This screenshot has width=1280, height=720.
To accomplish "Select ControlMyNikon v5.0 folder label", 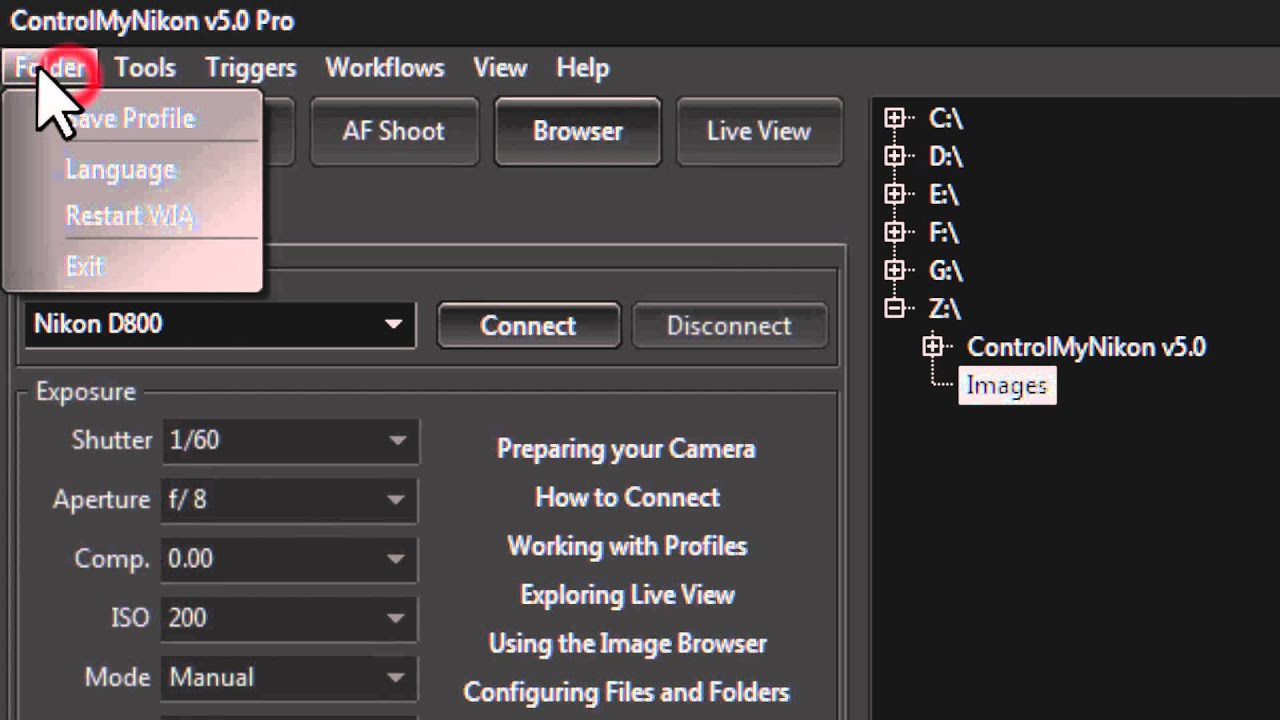I will point(1086,347).
